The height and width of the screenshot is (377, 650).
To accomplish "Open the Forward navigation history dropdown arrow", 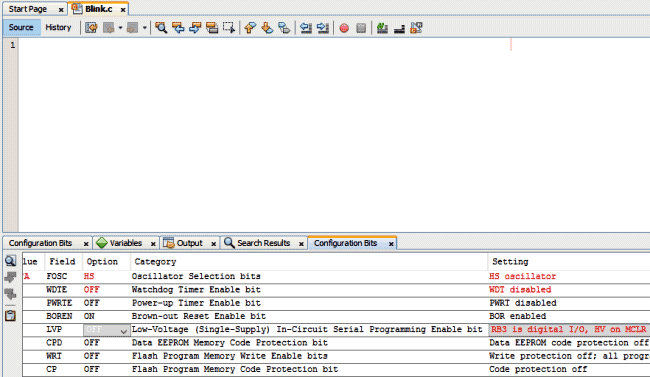I will [144, 28].
